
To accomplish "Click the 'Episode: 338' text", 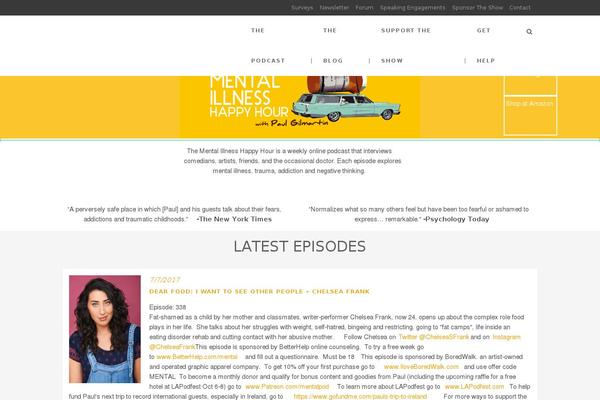I will [x=168, y=307].
